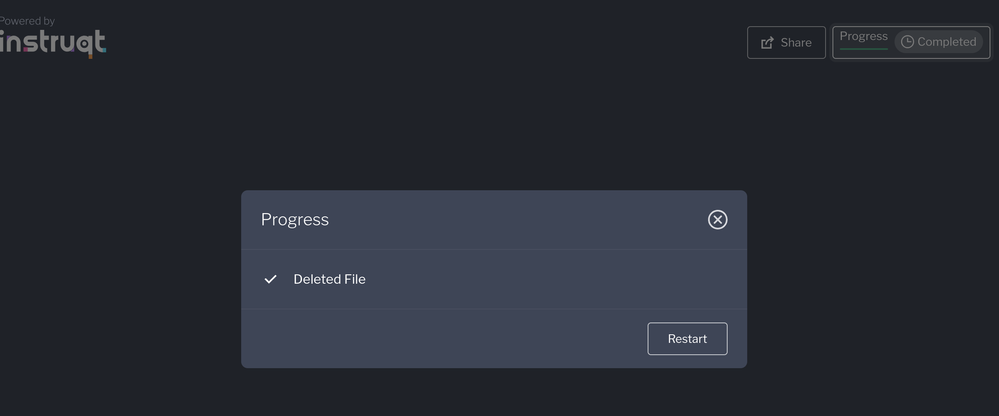Image resolution: width=999 pixels, height=416 pixels.
Task: Click the green progress bar under Progress
Action: tap(863, 48)
